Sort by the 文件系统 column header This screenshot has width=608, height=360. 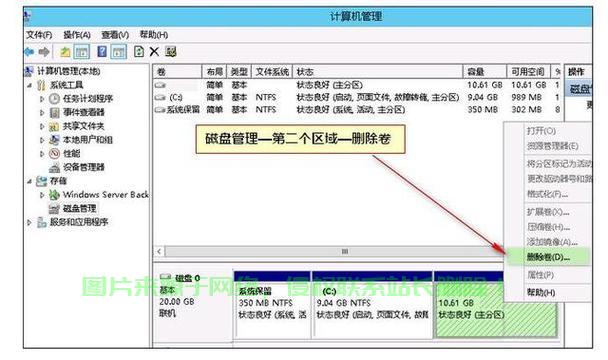(x=272, y=72)
